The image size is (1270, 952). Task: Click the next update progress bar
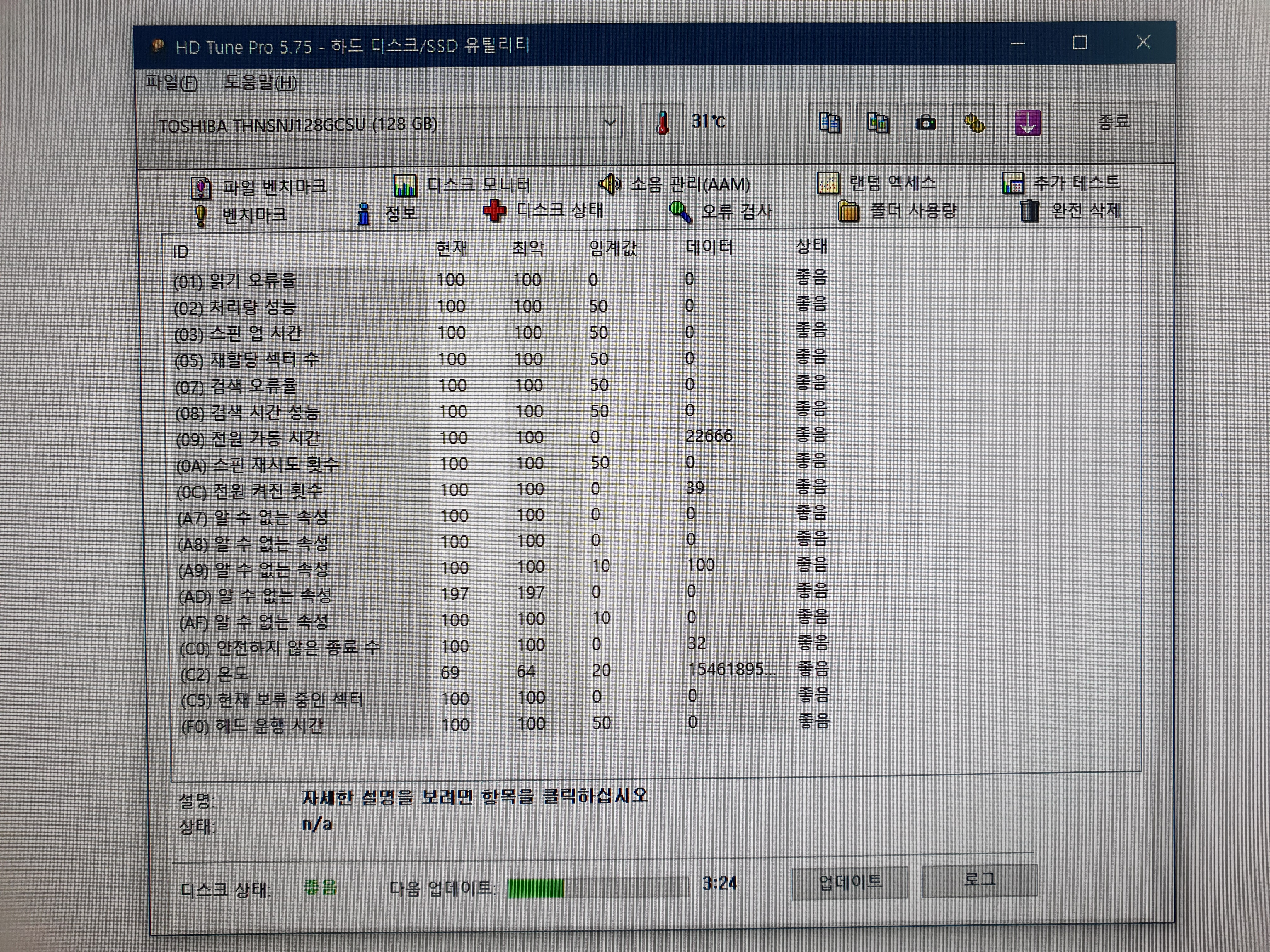598,888
